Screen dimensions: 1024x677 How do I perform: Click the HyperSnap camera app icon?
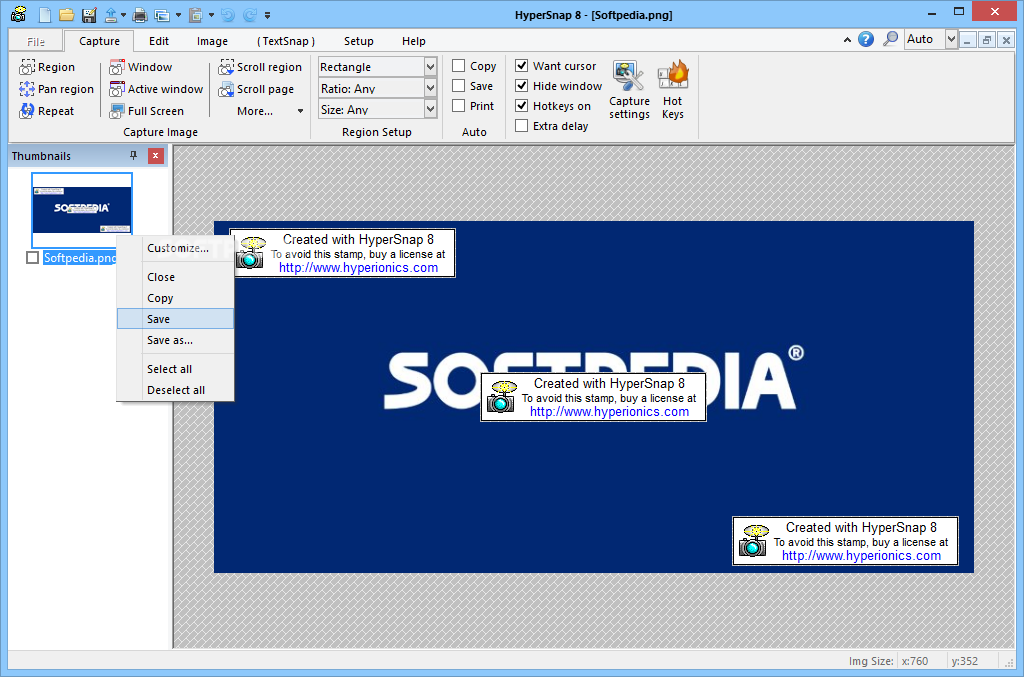tap(18, 14)
